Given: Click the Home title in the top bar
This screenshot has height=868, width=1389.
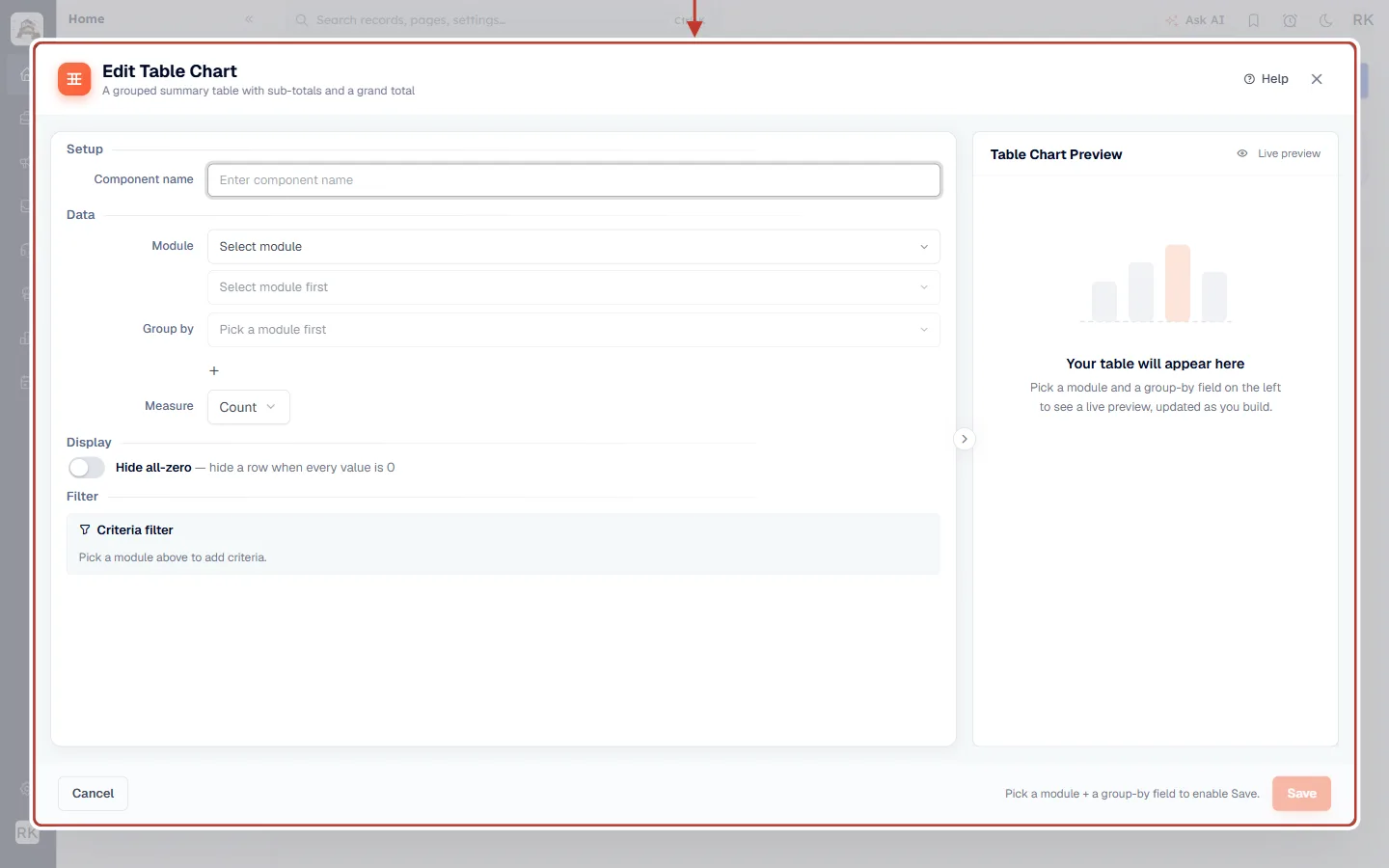Looking at the screenshot, I should [x=87, y=19].
